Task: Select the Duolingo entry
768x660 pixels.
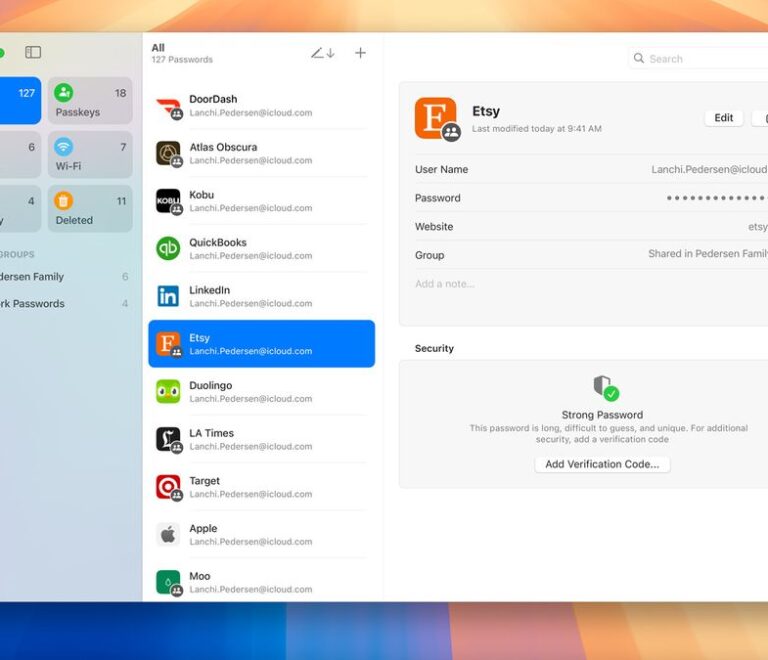Action: pos(262,392)
